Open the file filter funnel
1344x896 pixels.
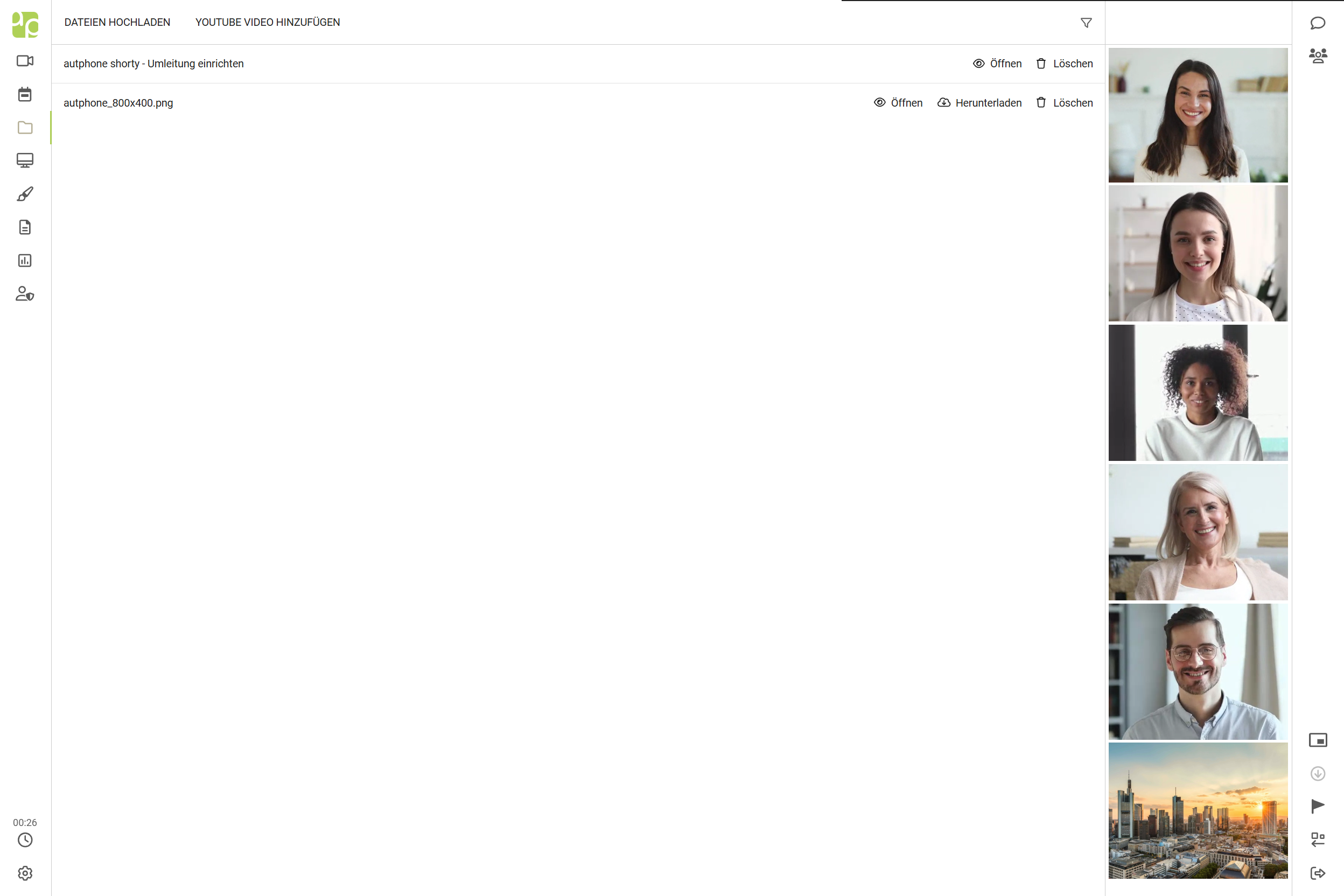point(1086,23)
